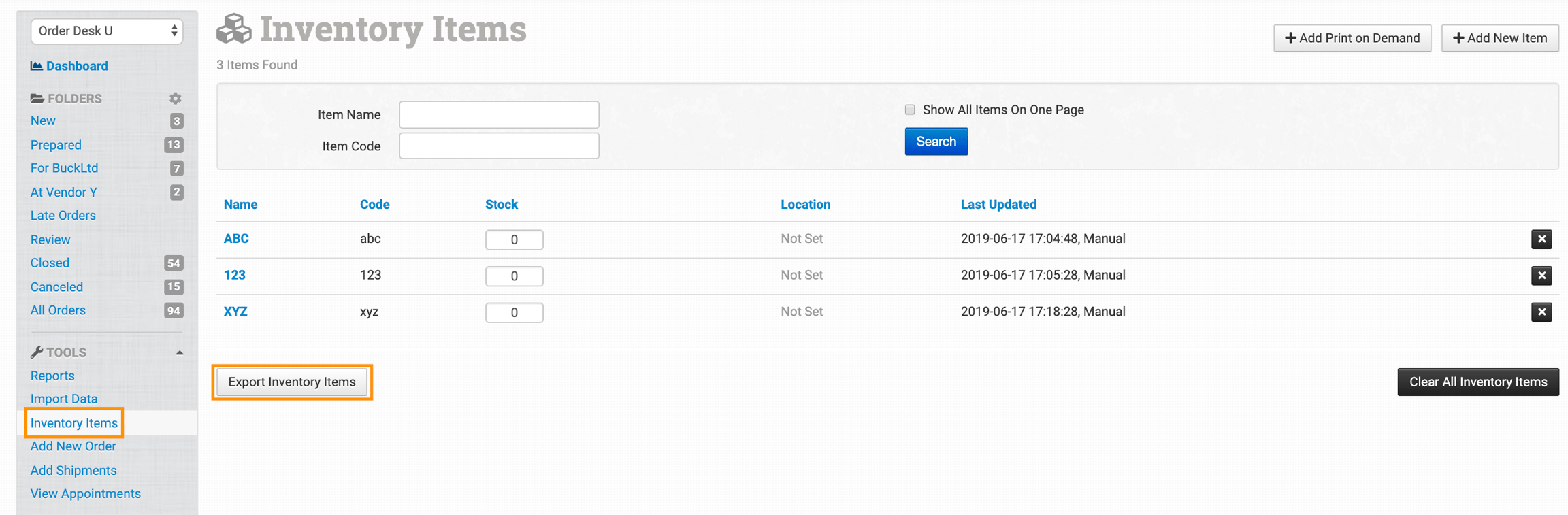Click the blue Search button
The height and width of the screenshot is (515, 1568).
(x=936, y=142)
